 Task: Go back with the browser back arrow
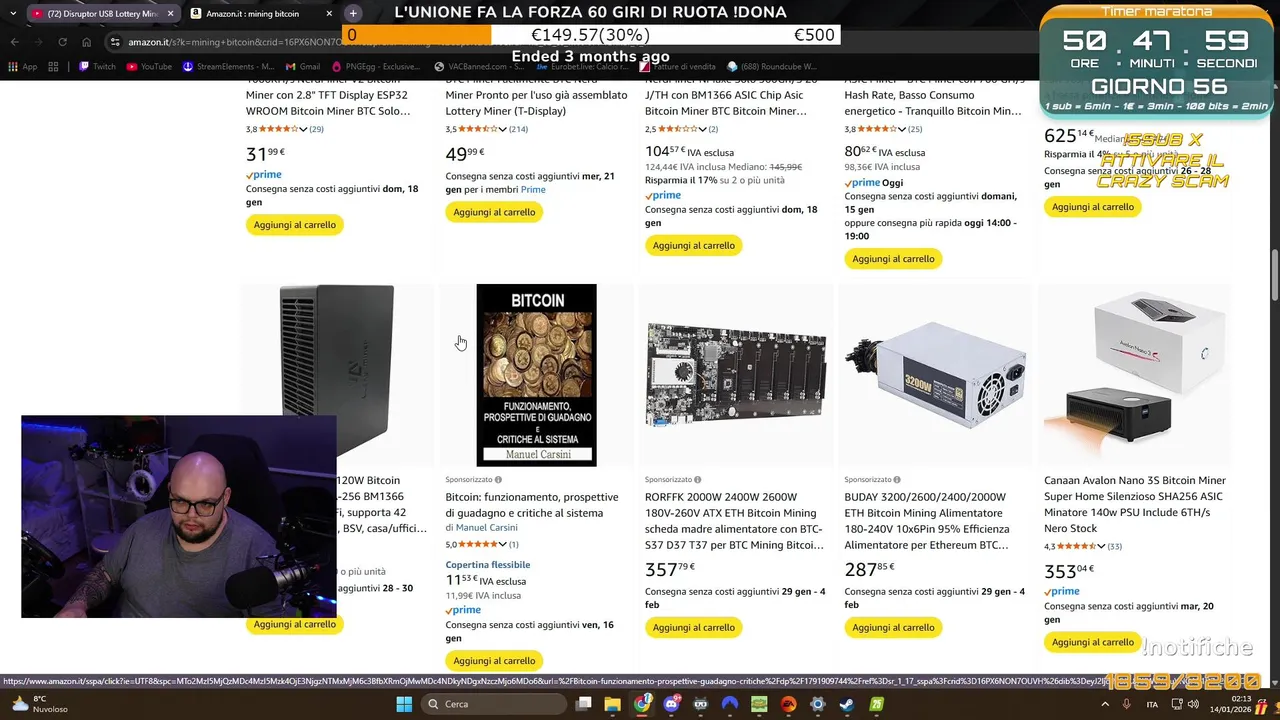click(x=14, y=42)
